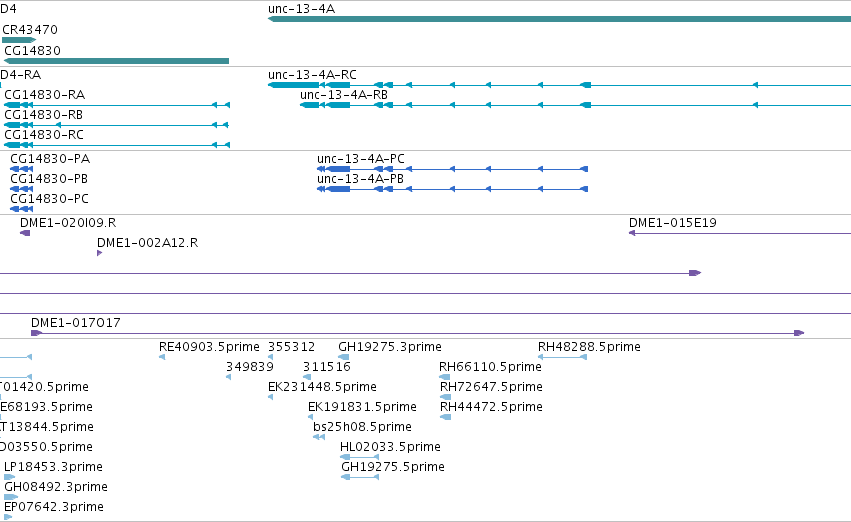
Task: Open the CG14830-RA transcript
Action: pyautogui.click(x=117, y=105)
